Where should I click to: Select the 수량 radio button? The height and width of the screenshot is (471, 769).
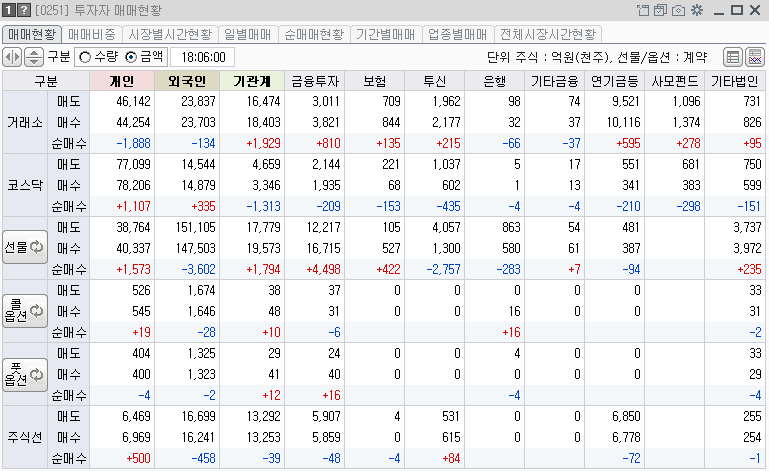(x=85, y=57)
